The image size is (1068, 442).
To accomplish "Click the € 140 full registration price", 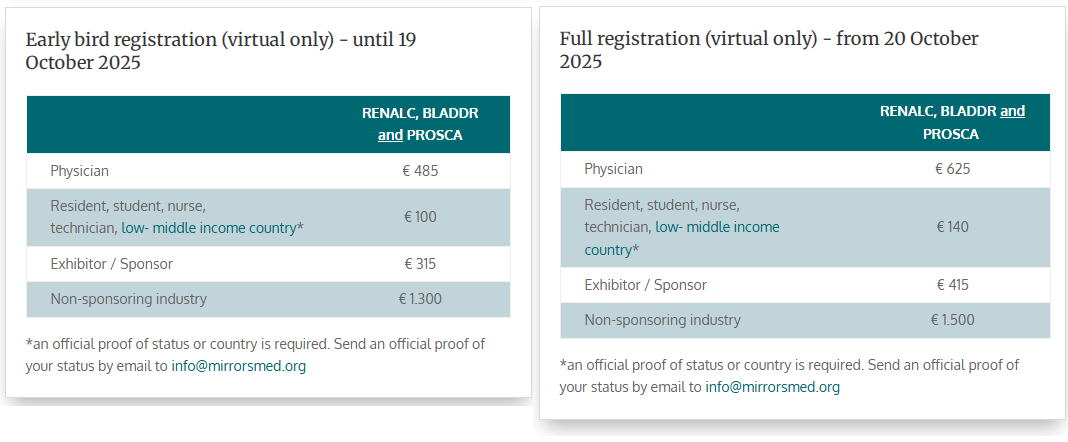I will (952, 227).
